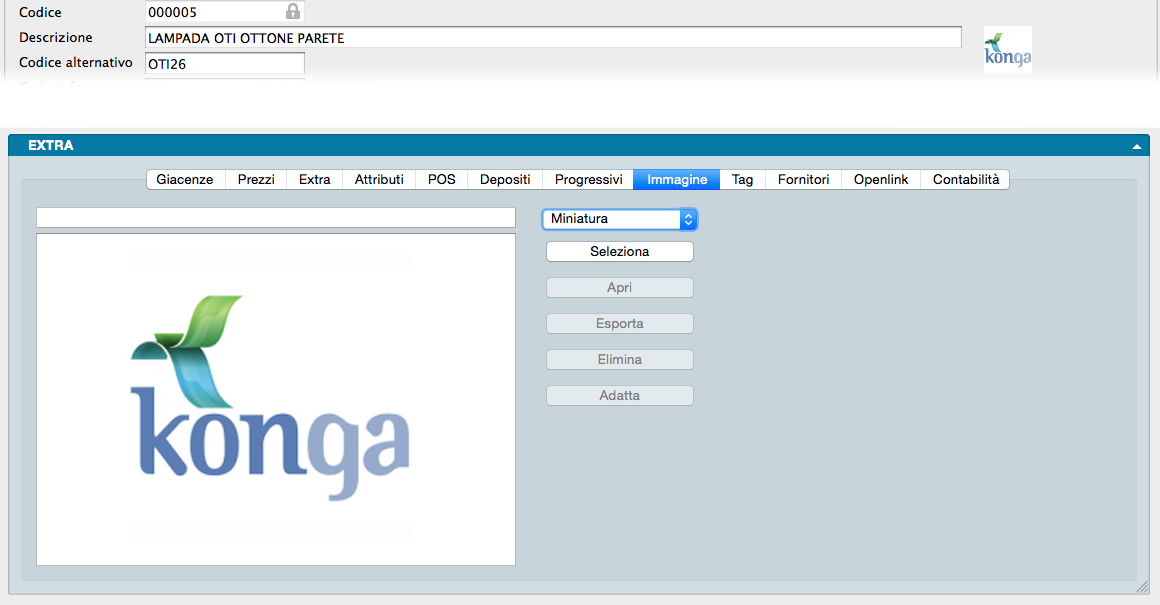Show the Depositi tab

pos(505,180)
